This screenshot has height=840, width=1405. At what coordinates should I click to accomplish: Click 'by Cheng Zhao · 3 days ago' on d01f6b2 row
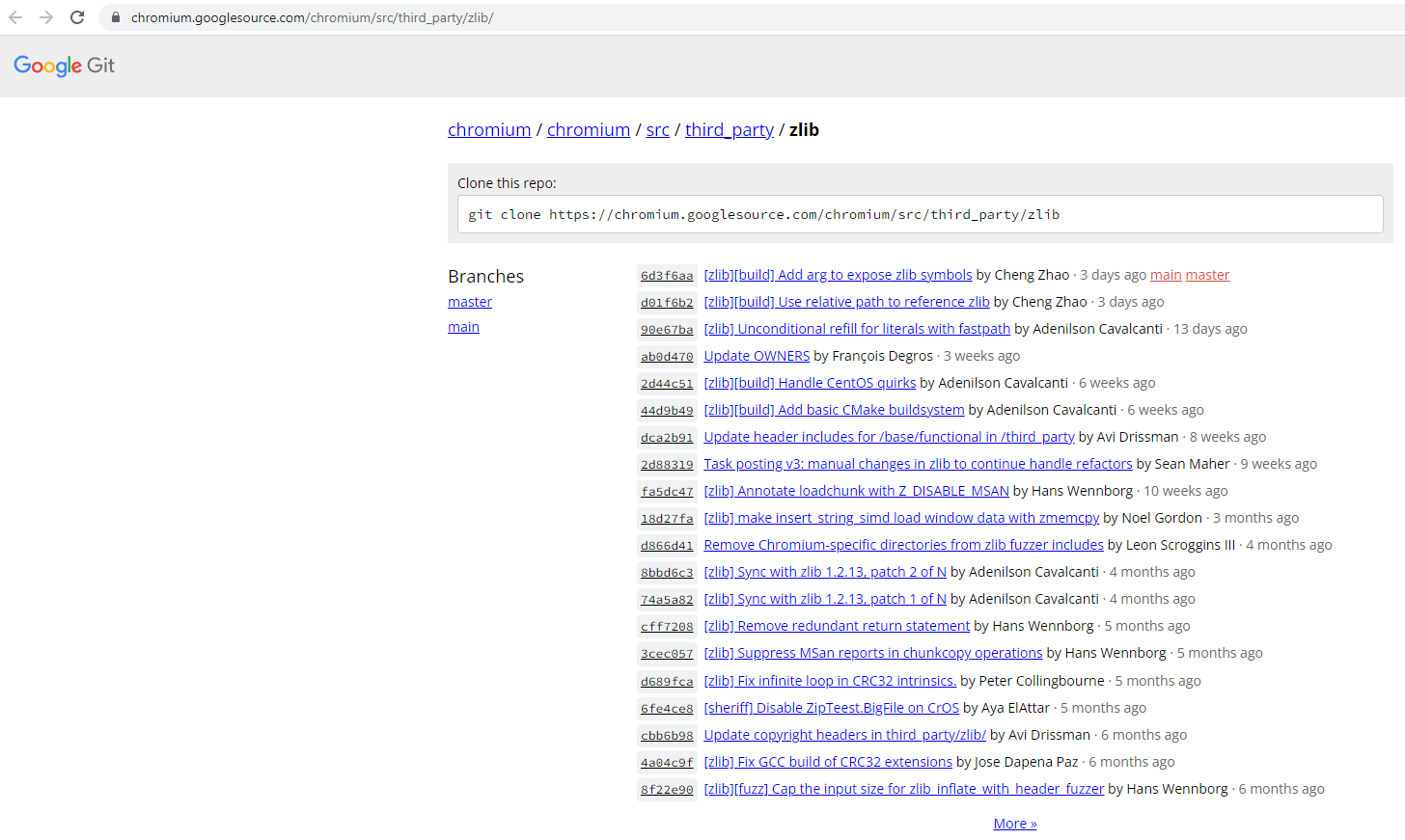(1079, 302)
